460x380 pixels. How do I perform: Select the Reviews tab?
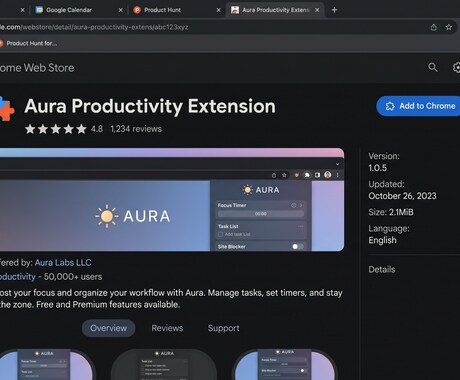coord(167,328)
